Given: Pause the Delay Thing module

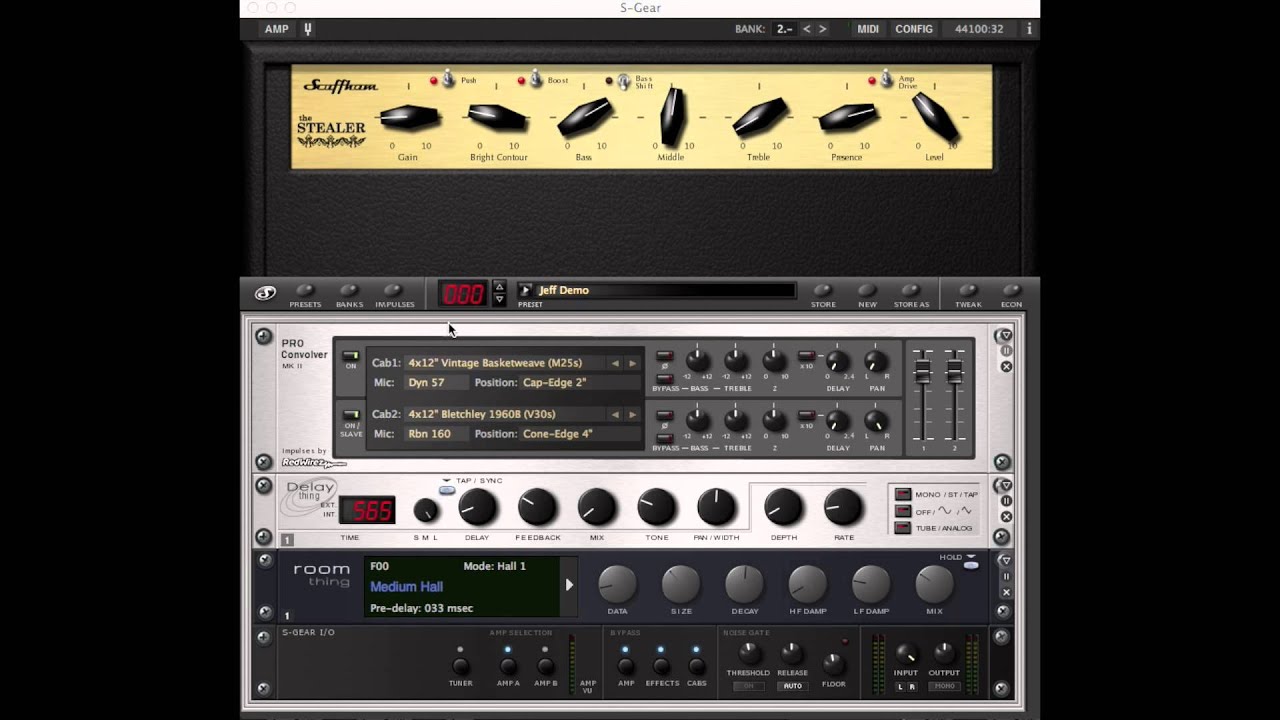Looking at the screenshot, I should click(x=1006, y=501).
